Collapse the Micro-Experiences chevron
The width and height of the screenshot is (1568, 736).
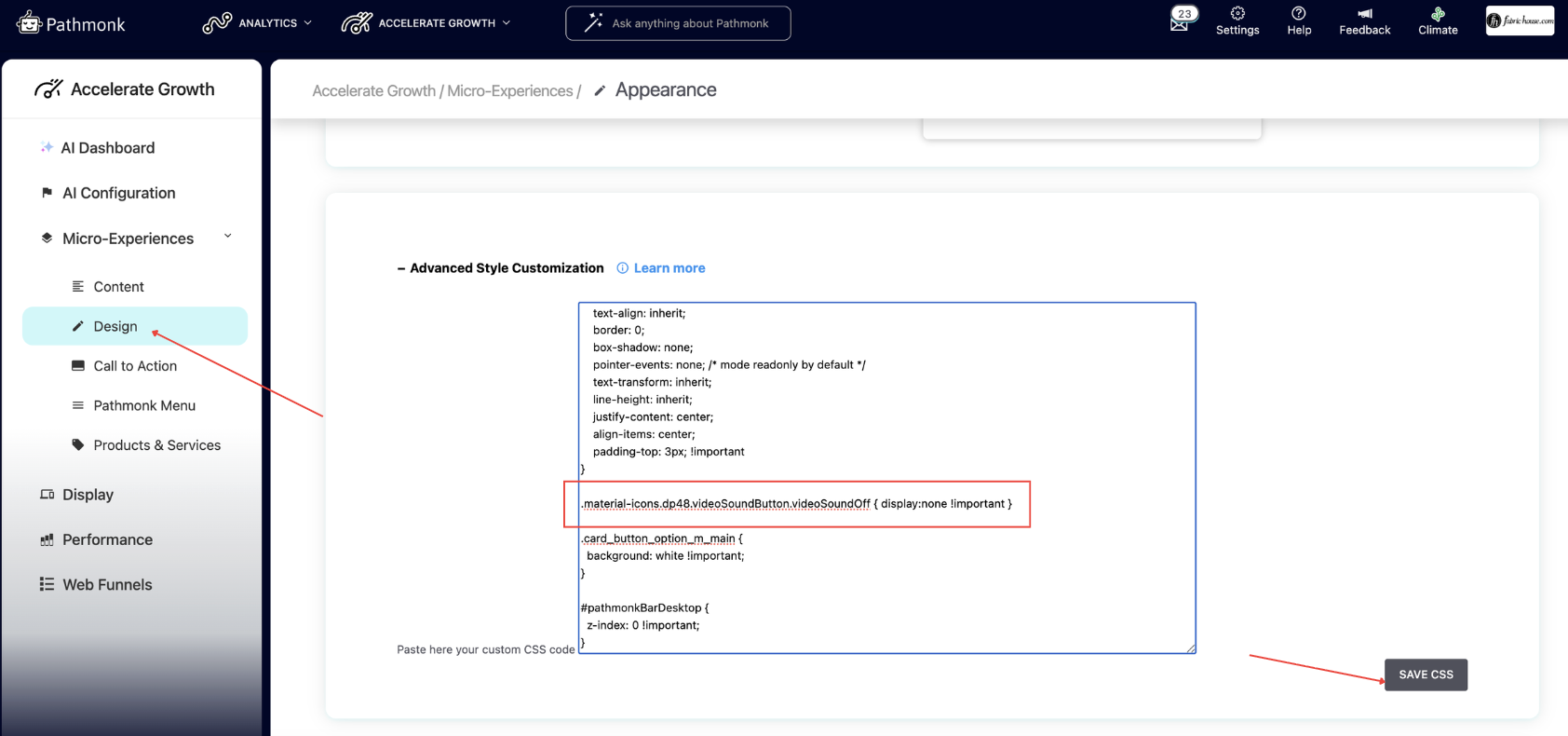click(x=227, y=237)
